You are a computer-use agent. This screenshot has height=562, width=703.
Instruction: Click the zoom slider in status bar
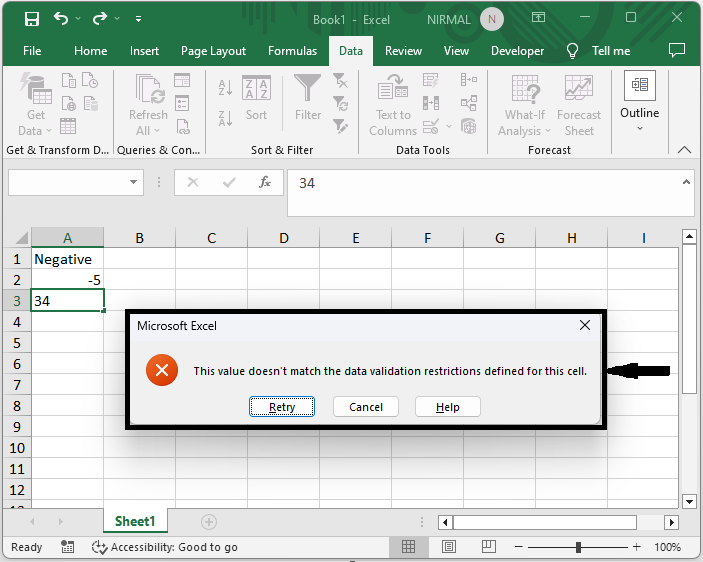tap(578, 547)
